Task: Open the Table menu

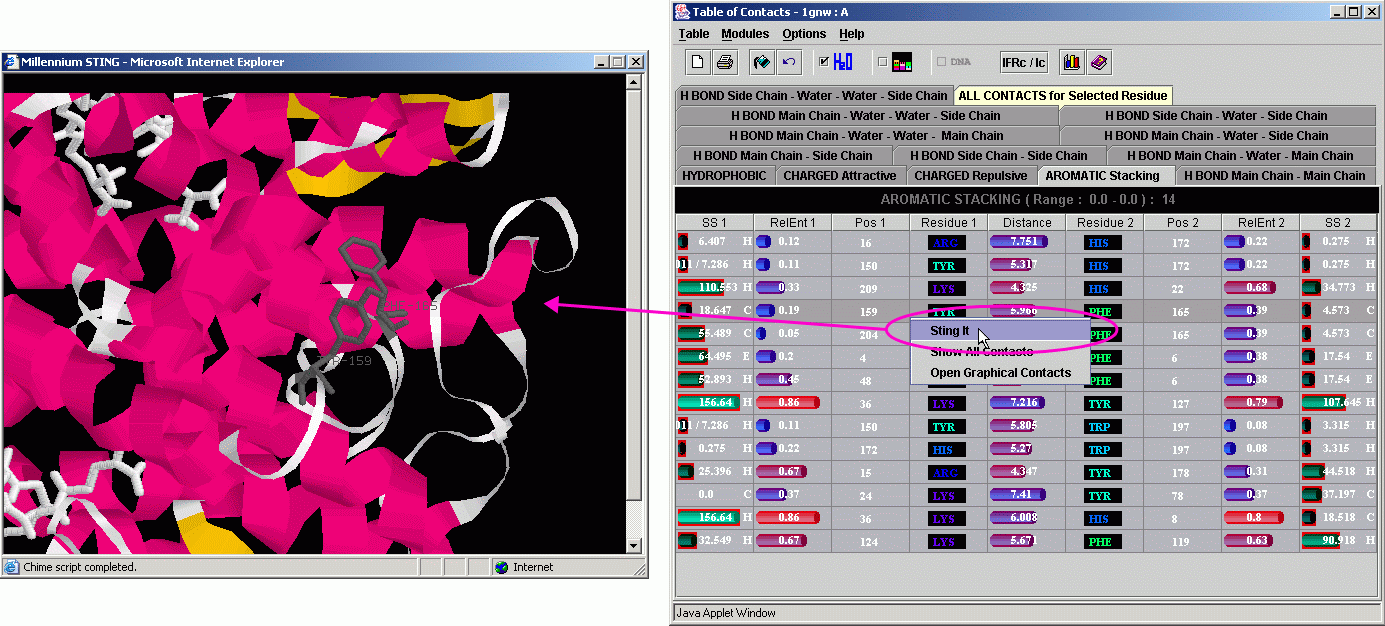Action: [694, 34]
